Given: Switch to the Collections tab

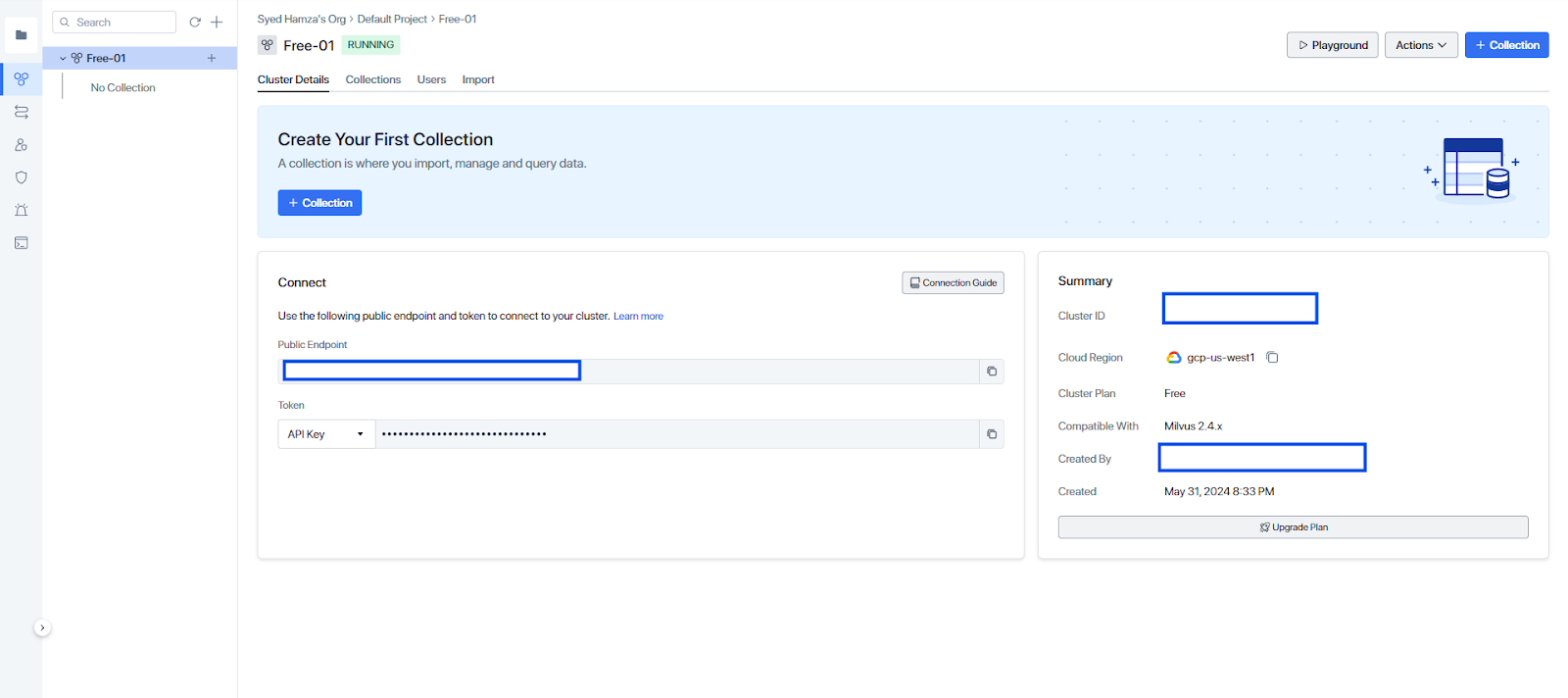Looking at the screenshot, I should [x=372, y=80].
